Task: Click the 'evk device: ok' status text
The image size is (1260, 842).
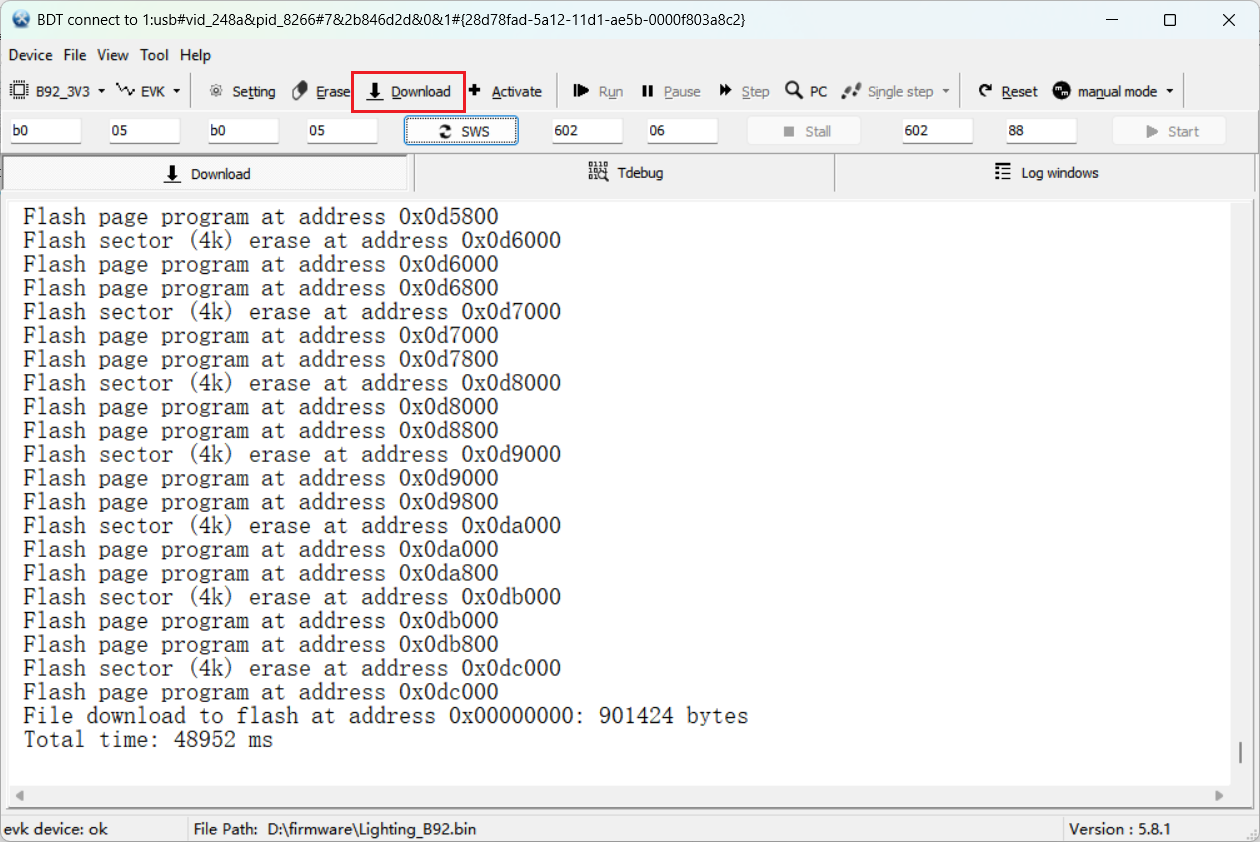Action: pyautogui.click(x=56, y=829)
